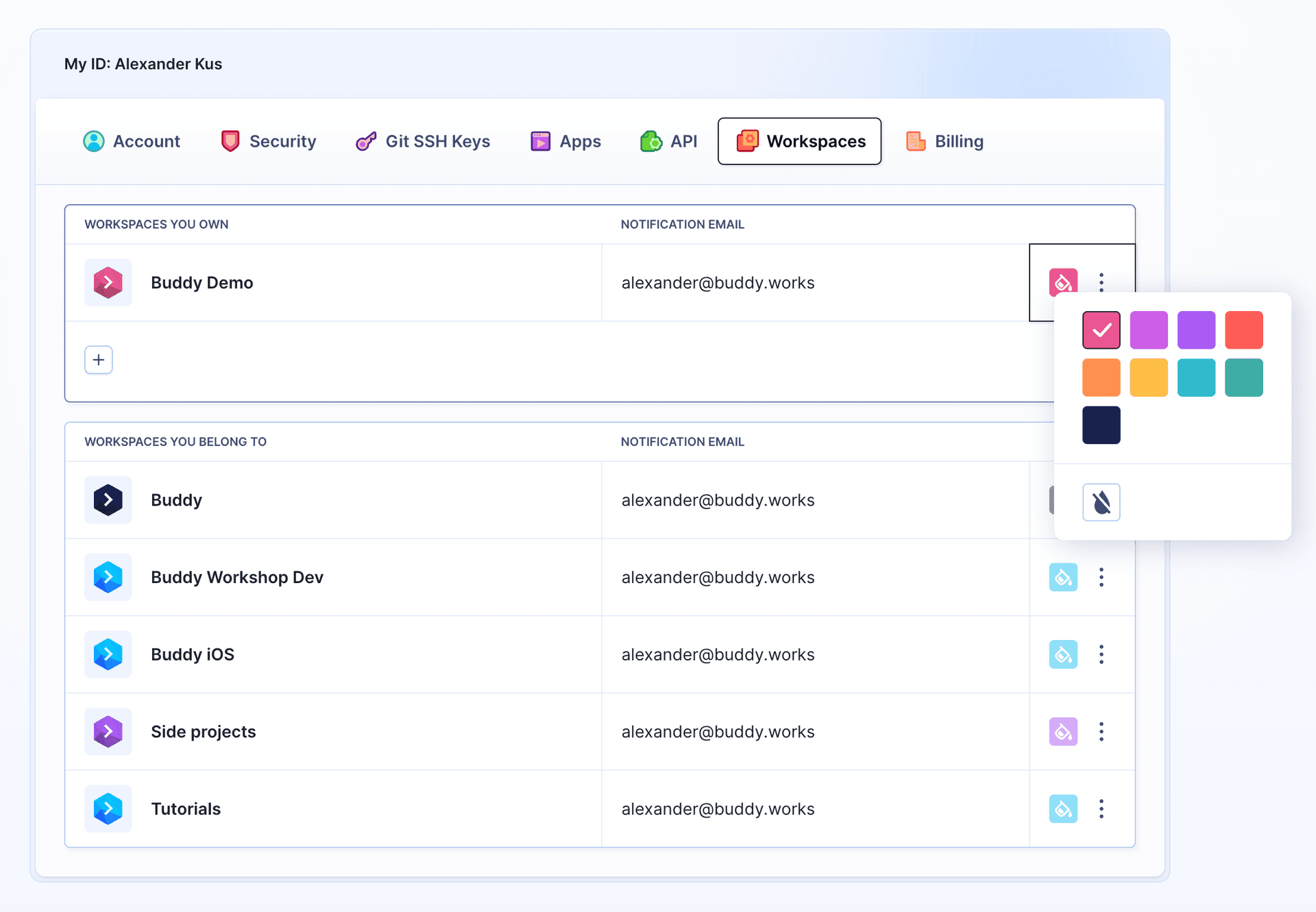Click the Security shield icon
The height and width of the screenshot is (912, 1316).
pyautogui.click(x=230, y=141)
